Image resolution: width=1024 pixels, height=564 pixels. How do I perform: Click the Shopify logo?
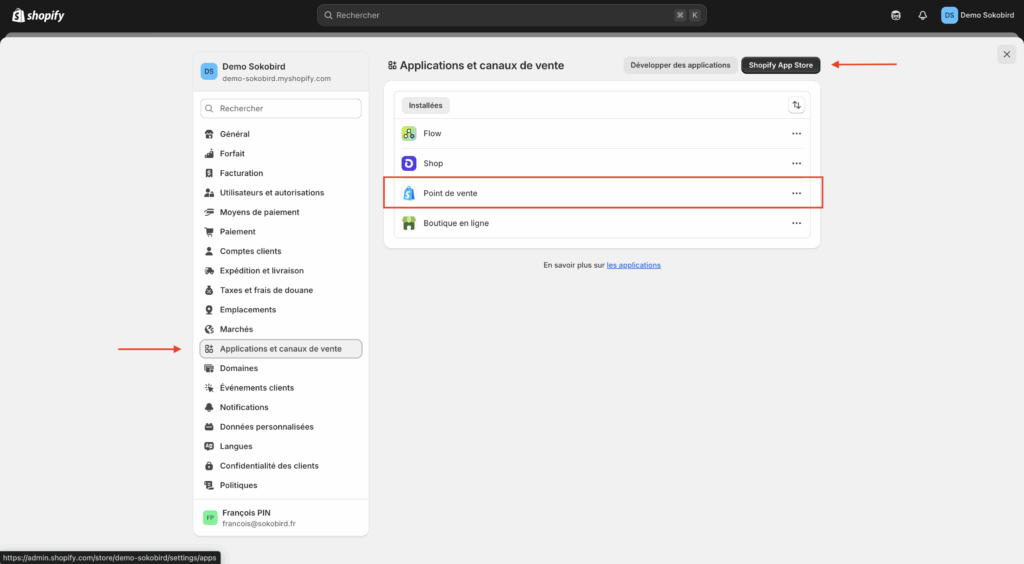point(38,15)
